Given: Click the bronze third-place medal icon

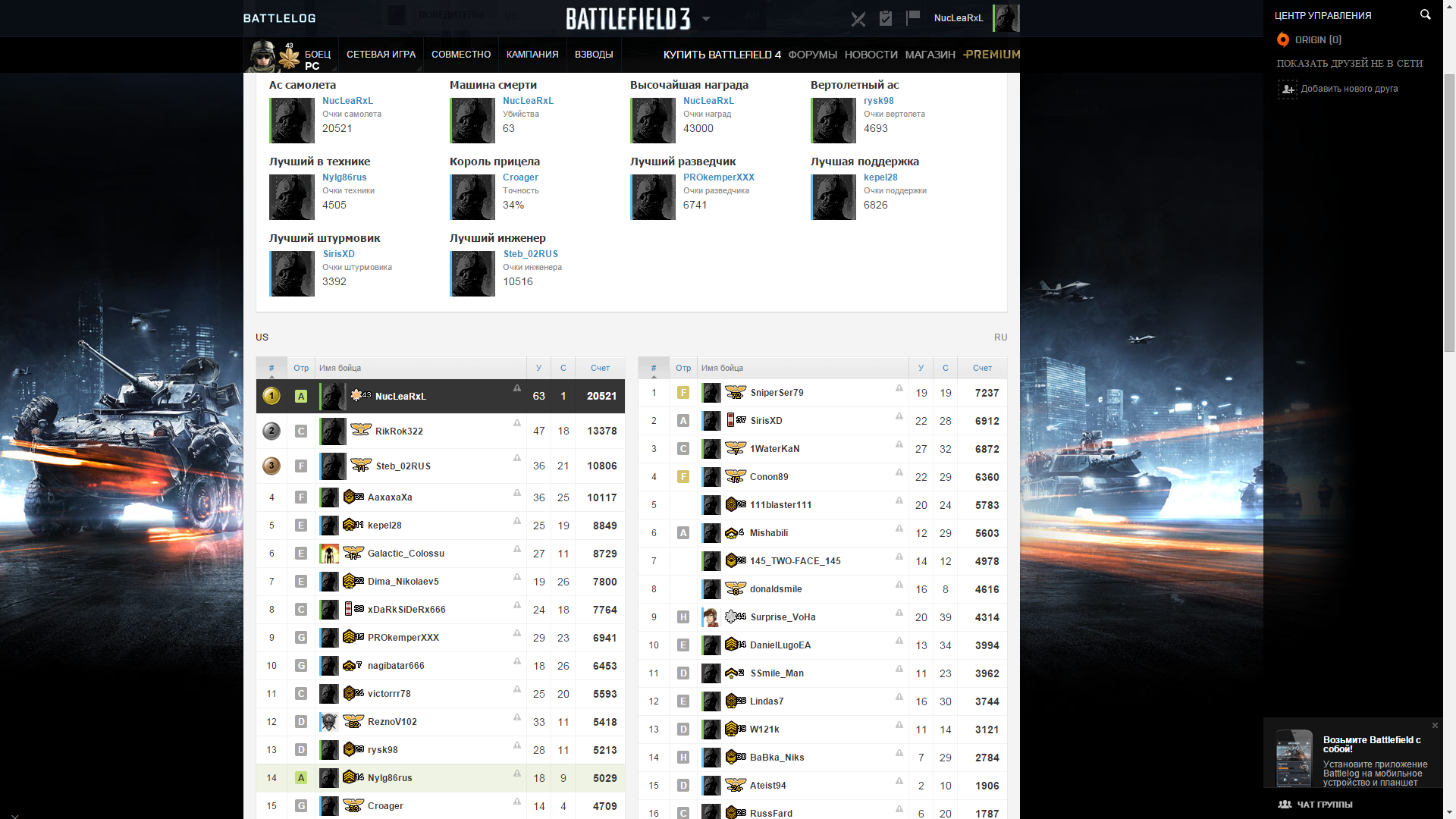Looking at the screenshot, I should coord(271,466).
